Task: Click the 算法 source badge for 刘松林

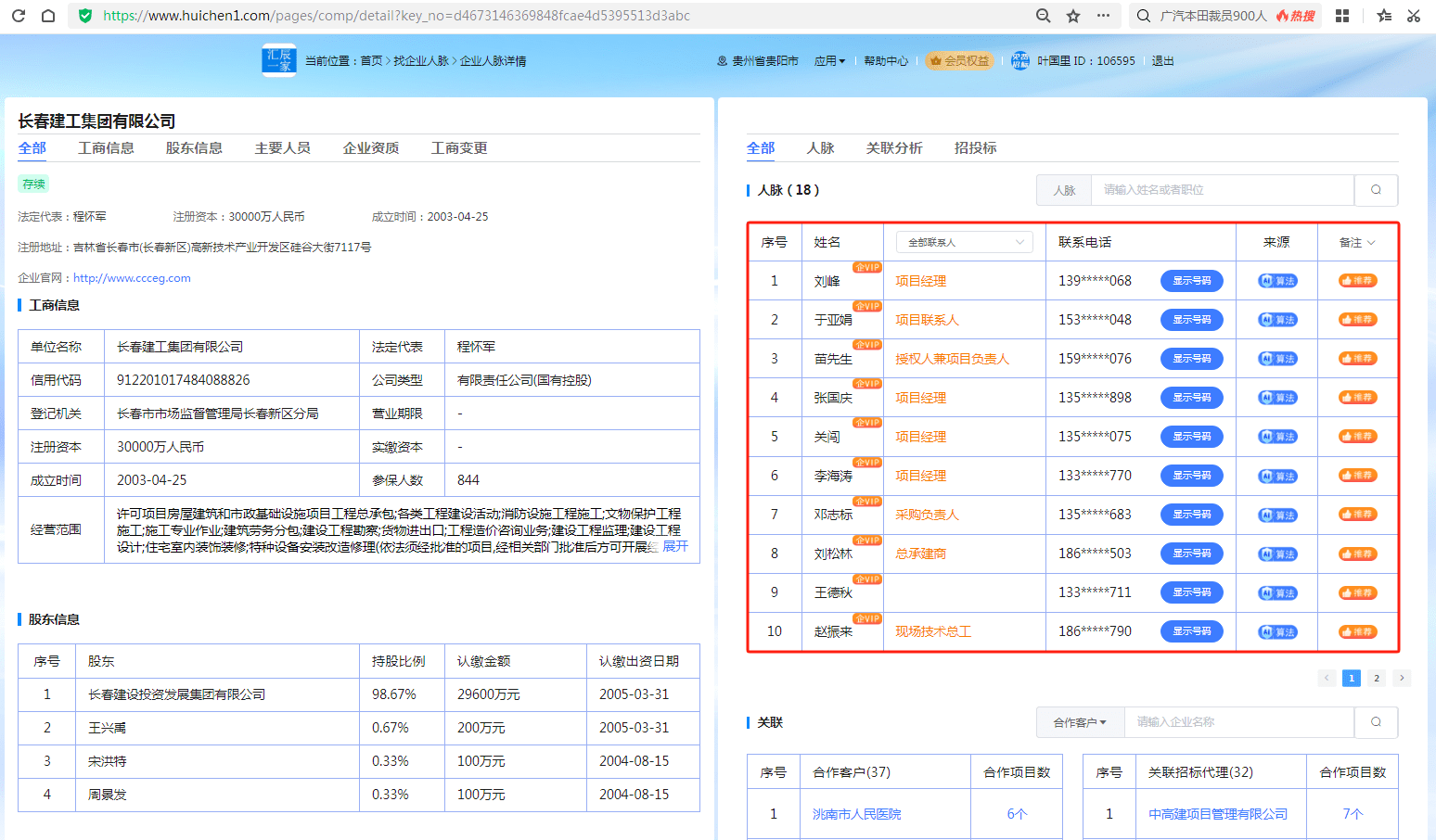Action: [x=1277, y=554]
